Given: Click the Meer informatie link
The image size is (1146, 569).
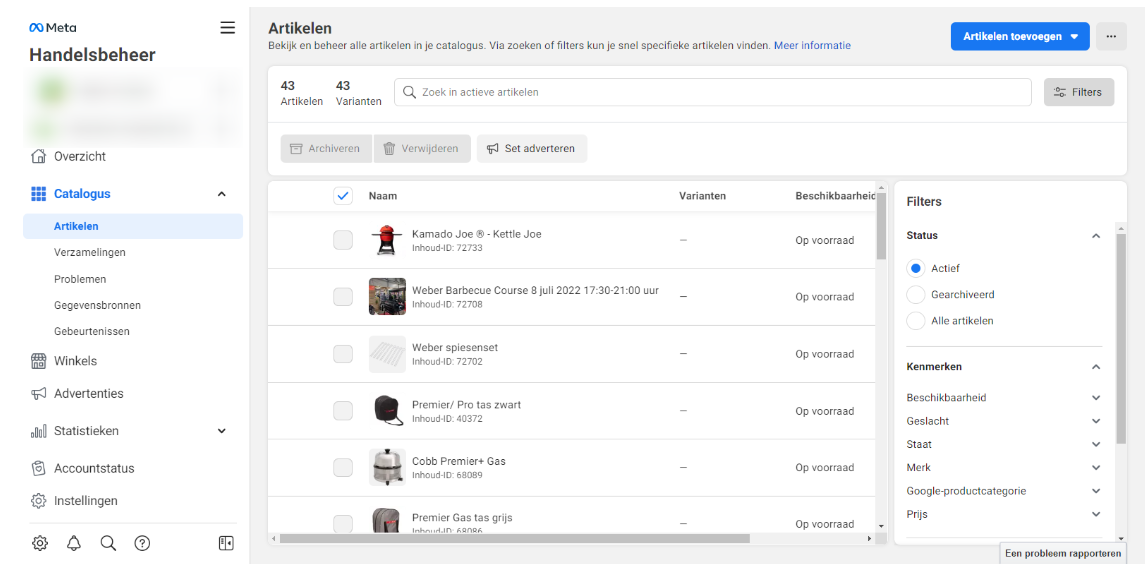Looking at the screenshot, I should (x=812, y=46).
